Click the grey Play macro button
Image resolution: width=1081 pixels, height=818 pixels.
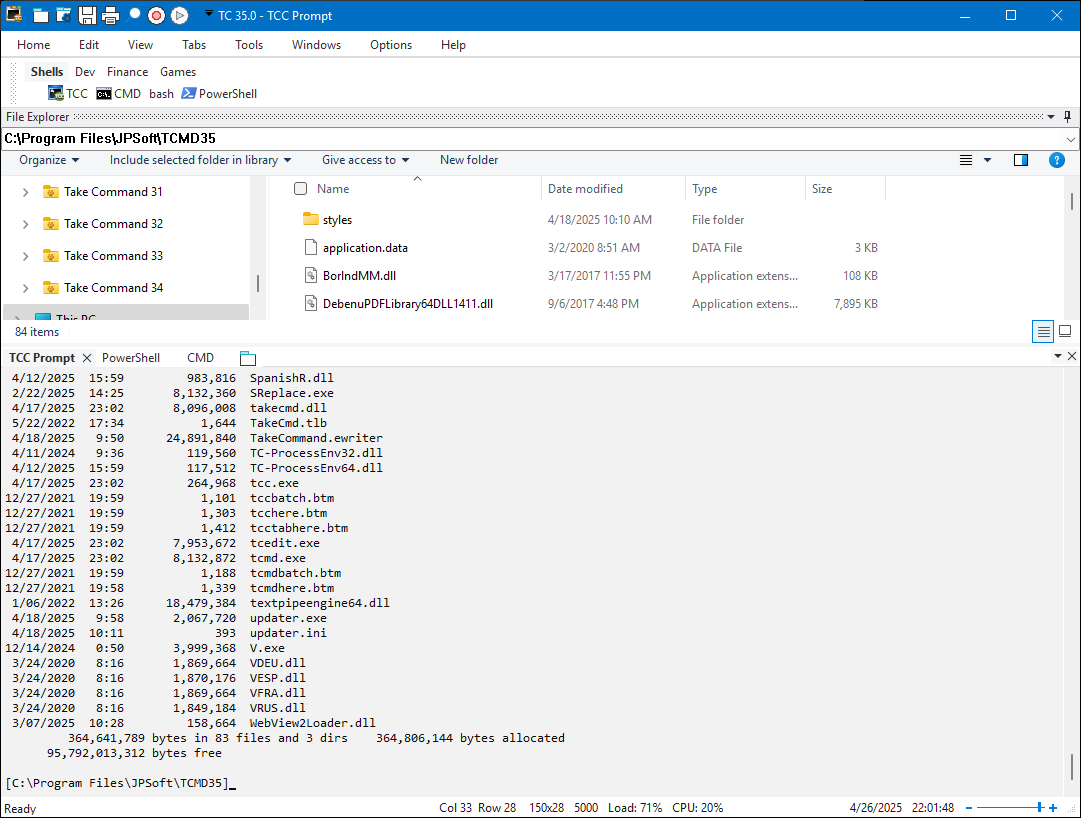click(x=179, y=15)
